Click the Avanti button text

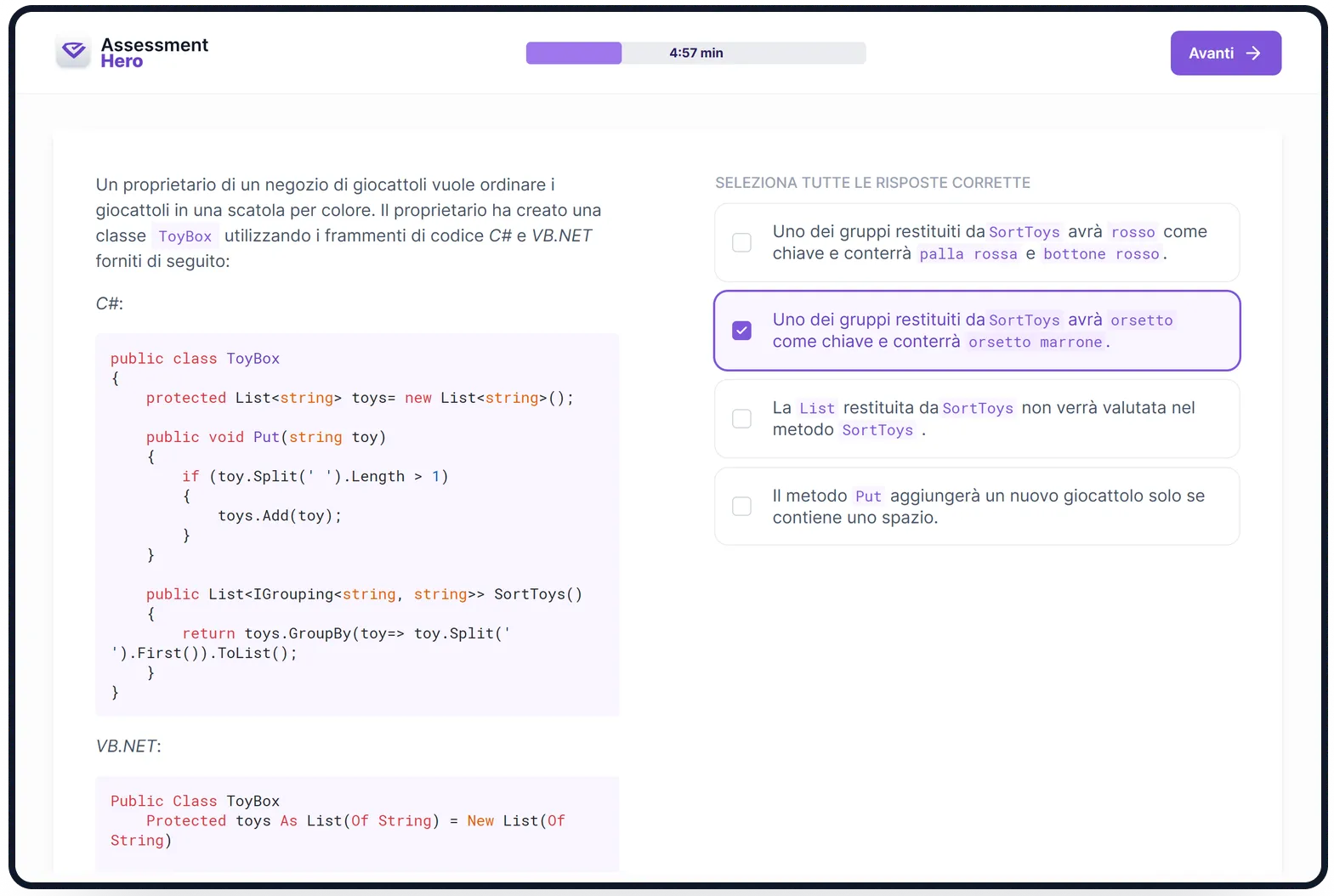pyautogui.click(x=1211, y=53)
